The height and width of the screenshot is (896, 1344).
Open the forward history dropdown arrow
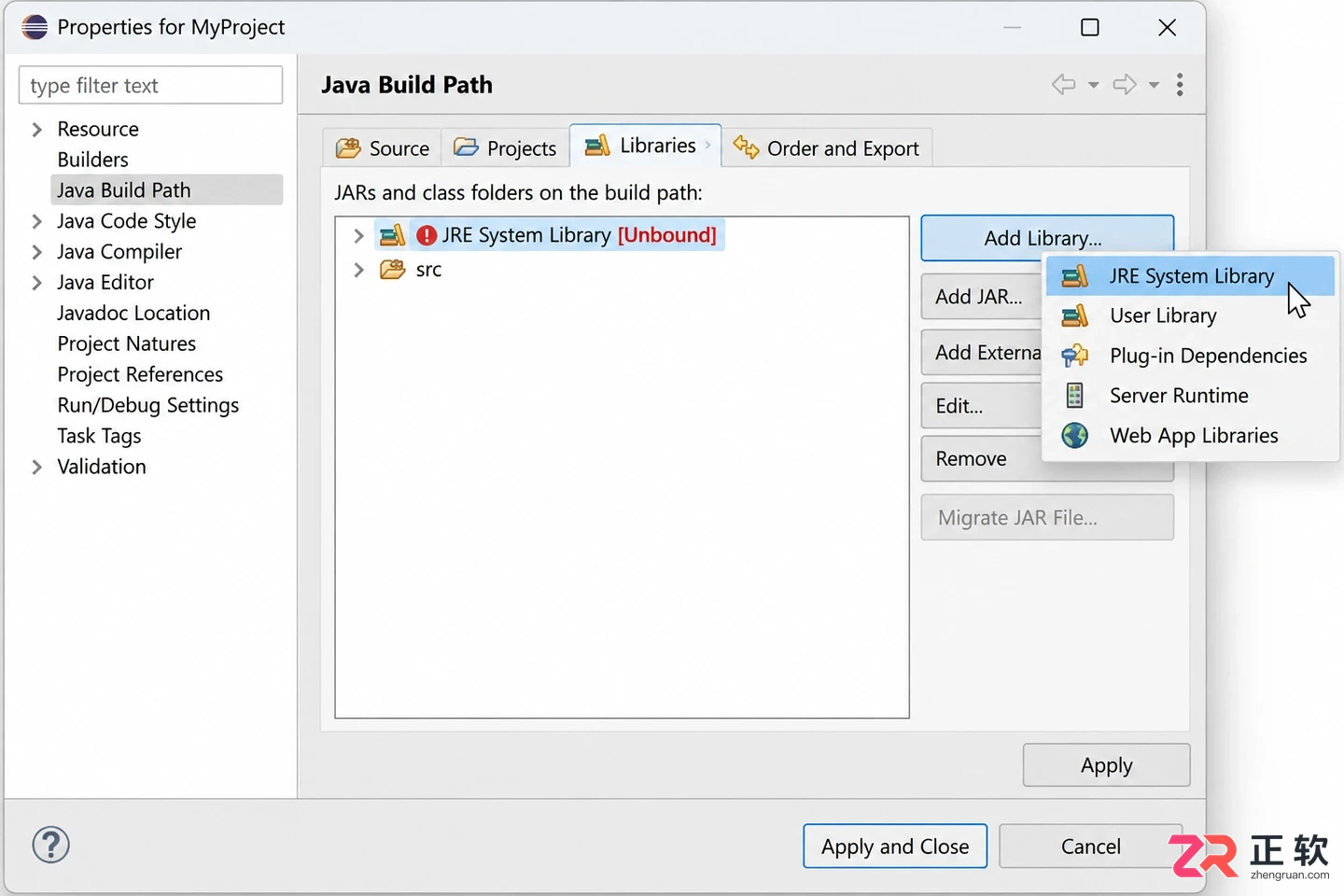click(x=1154, y=85)
